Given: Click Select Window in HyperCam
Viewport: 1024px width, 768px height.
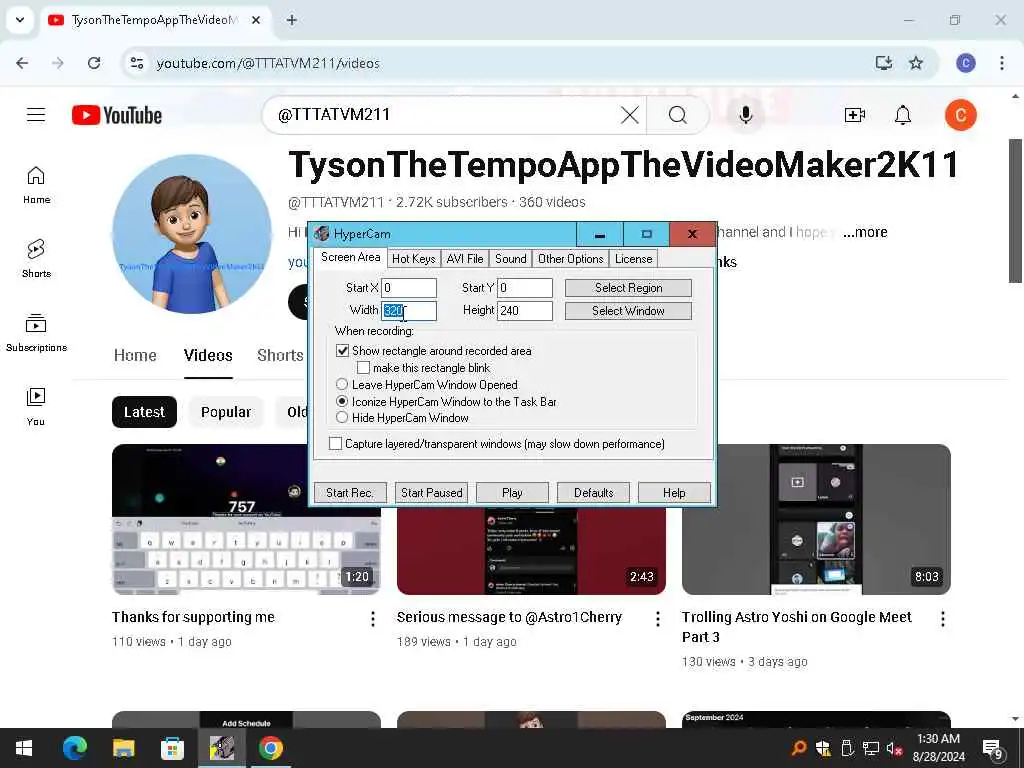Looking at the screenshot, I should tap(628, 311).
